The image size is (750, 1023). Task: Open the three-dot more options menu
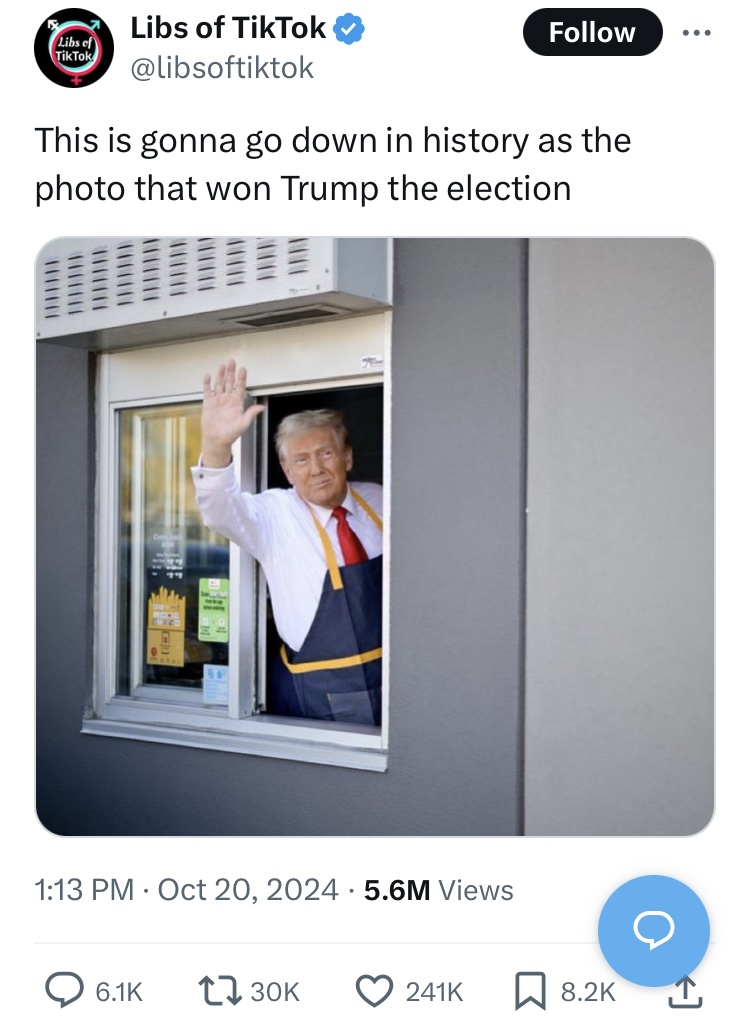[697, 32]
